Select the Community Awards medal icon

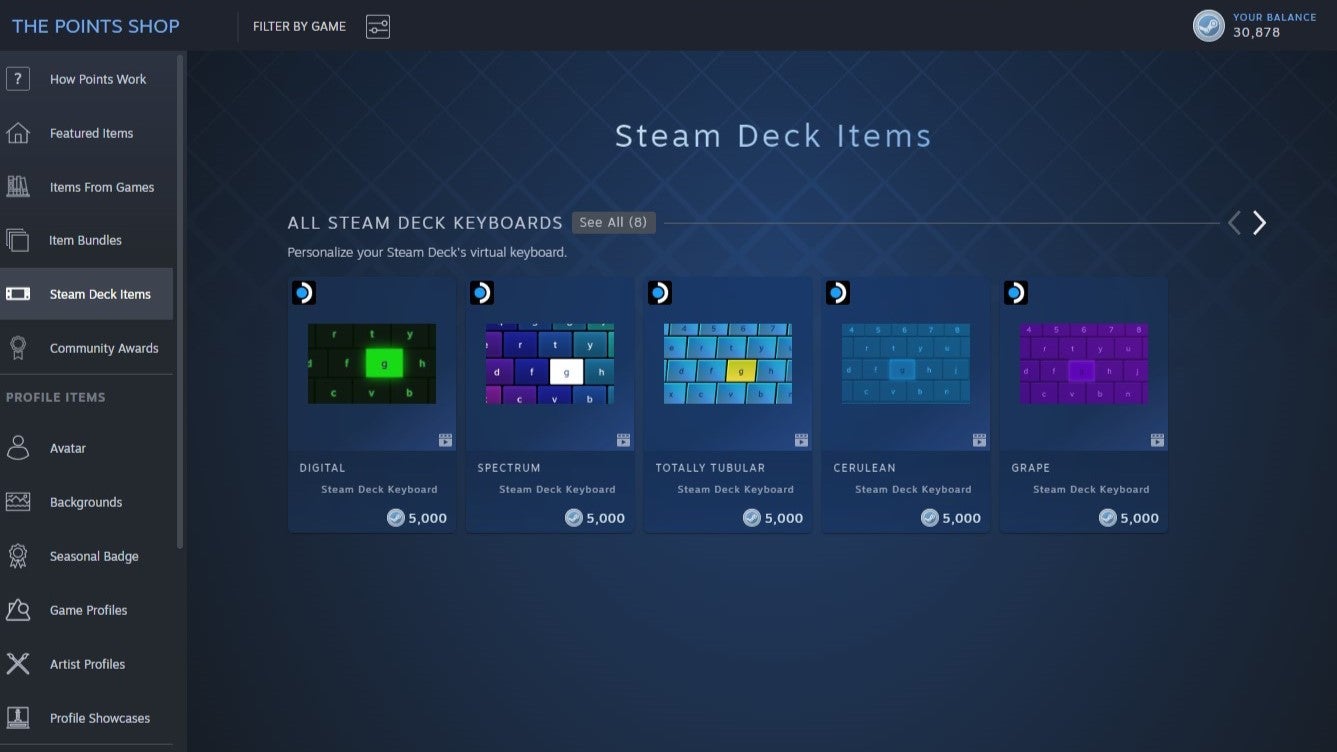[x=17, y=347]
